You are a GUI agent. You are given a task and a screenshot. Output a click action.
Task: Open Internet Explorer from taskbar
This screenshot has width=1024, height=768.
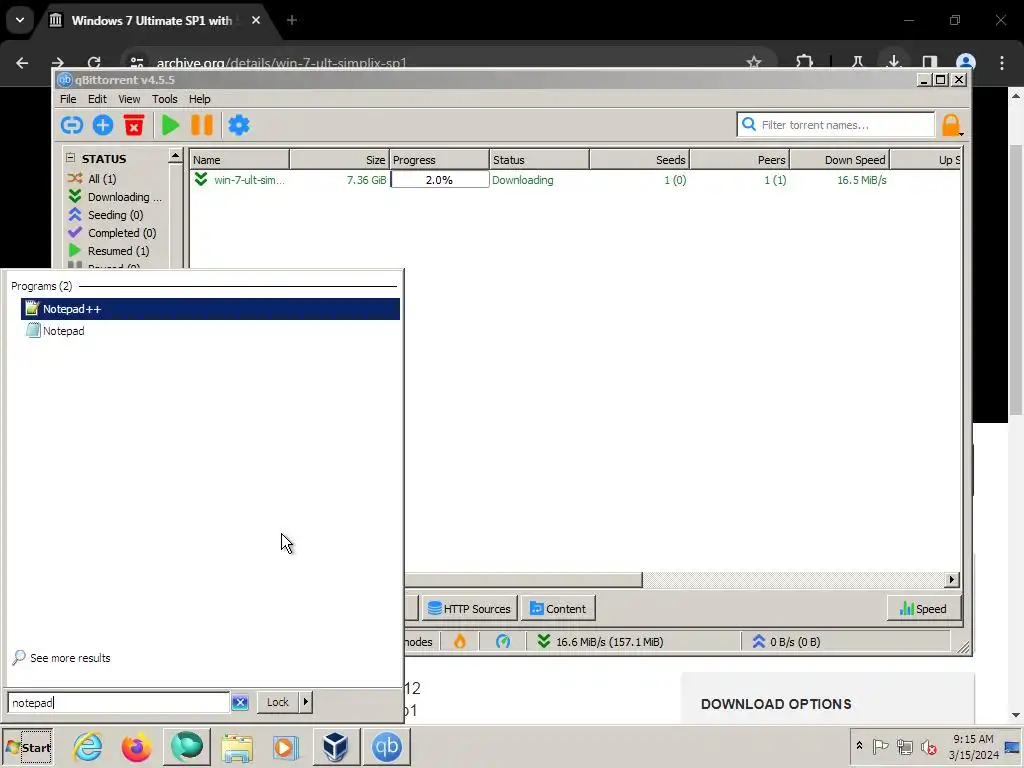pyautogui.click(x=87, y=747)
